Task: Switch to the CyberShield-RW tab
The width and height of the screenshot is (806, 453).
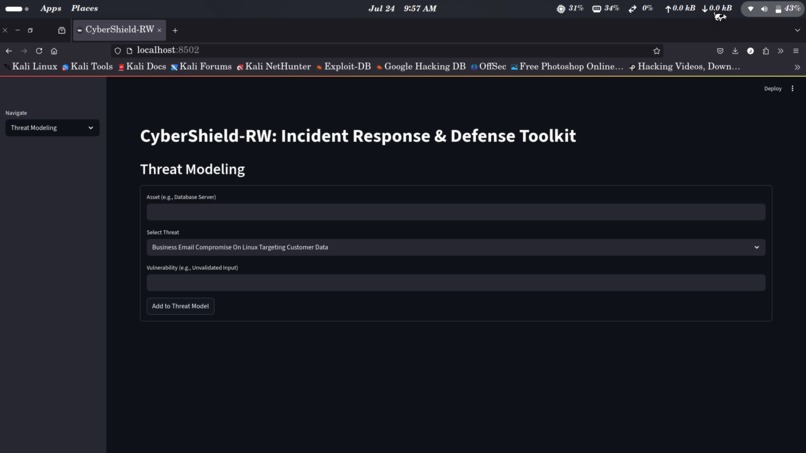Action: click(x=119, y=30)
